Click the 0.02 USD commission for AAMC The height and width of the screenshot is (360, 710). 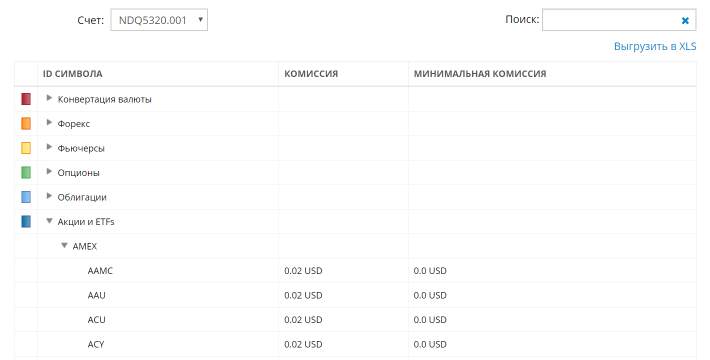pyautogui.click(x=303, y=271)
